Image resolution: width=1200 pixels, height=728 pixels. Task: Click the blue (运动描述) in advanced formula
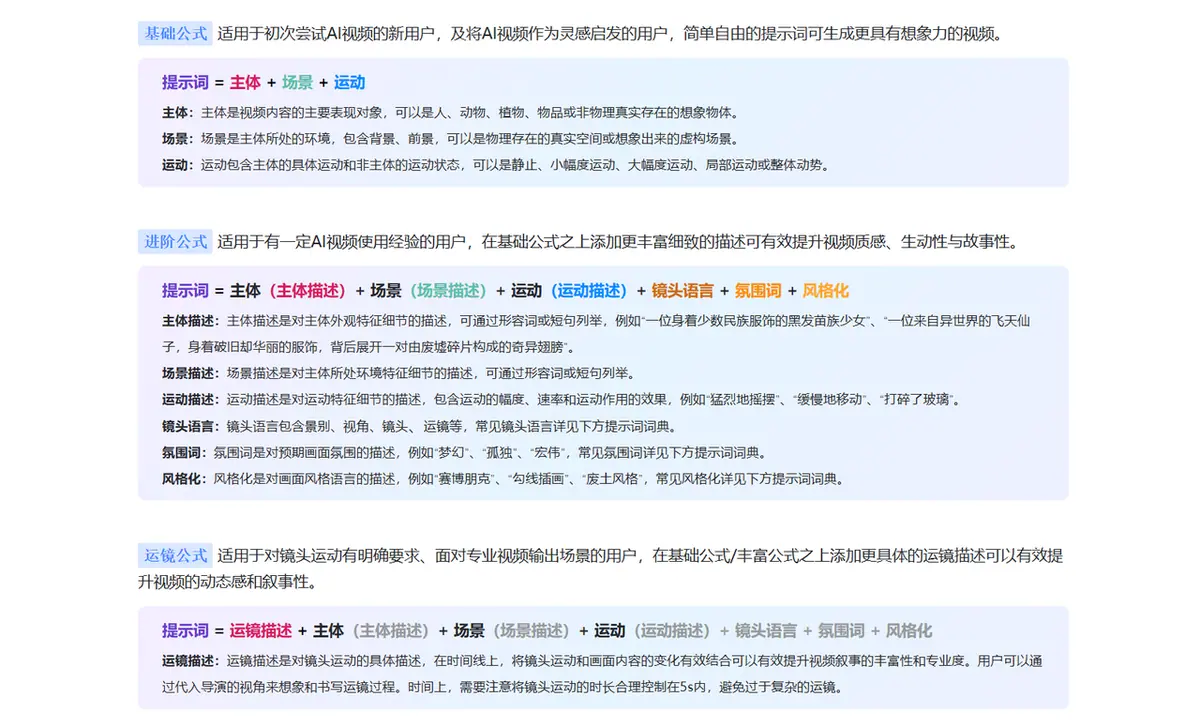point(589,291)
